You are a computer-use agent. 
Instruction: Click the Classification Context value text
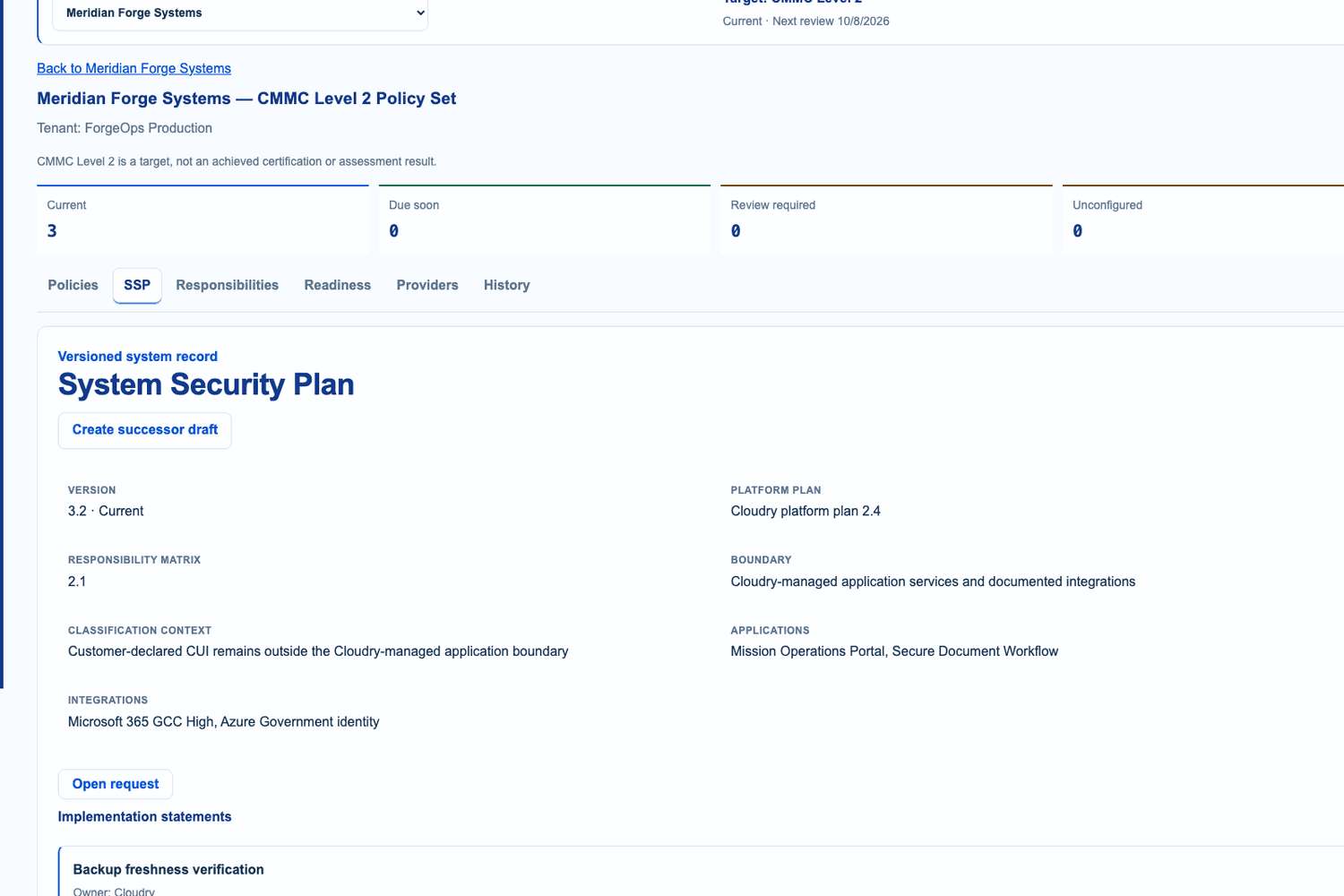pyautogui.click(x=318, y=651)
